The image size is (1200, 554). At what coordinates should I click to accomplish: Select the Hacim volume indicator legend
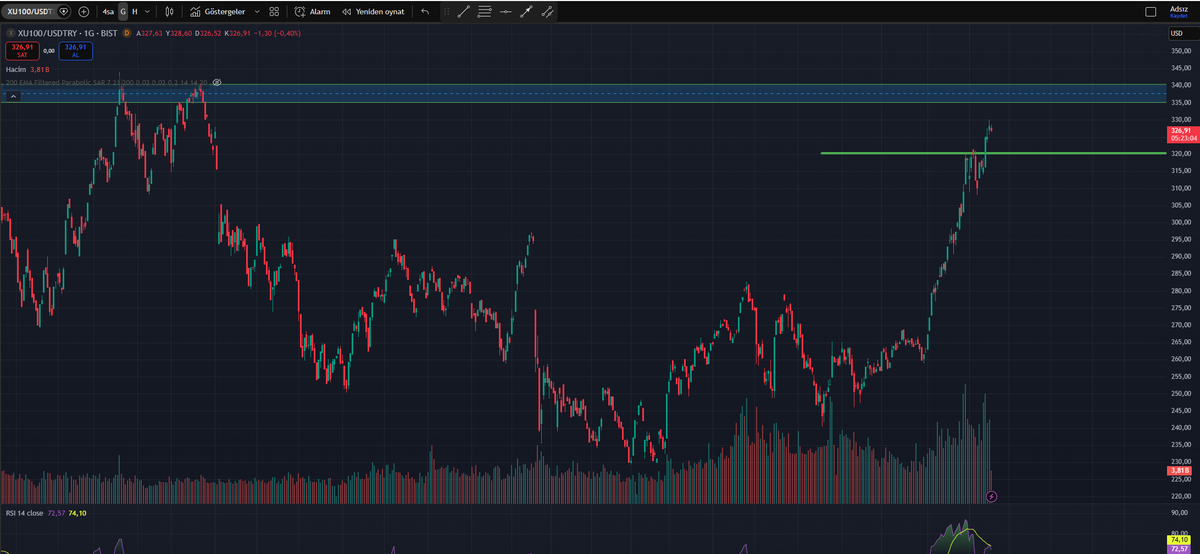click(x=29, y=70)
